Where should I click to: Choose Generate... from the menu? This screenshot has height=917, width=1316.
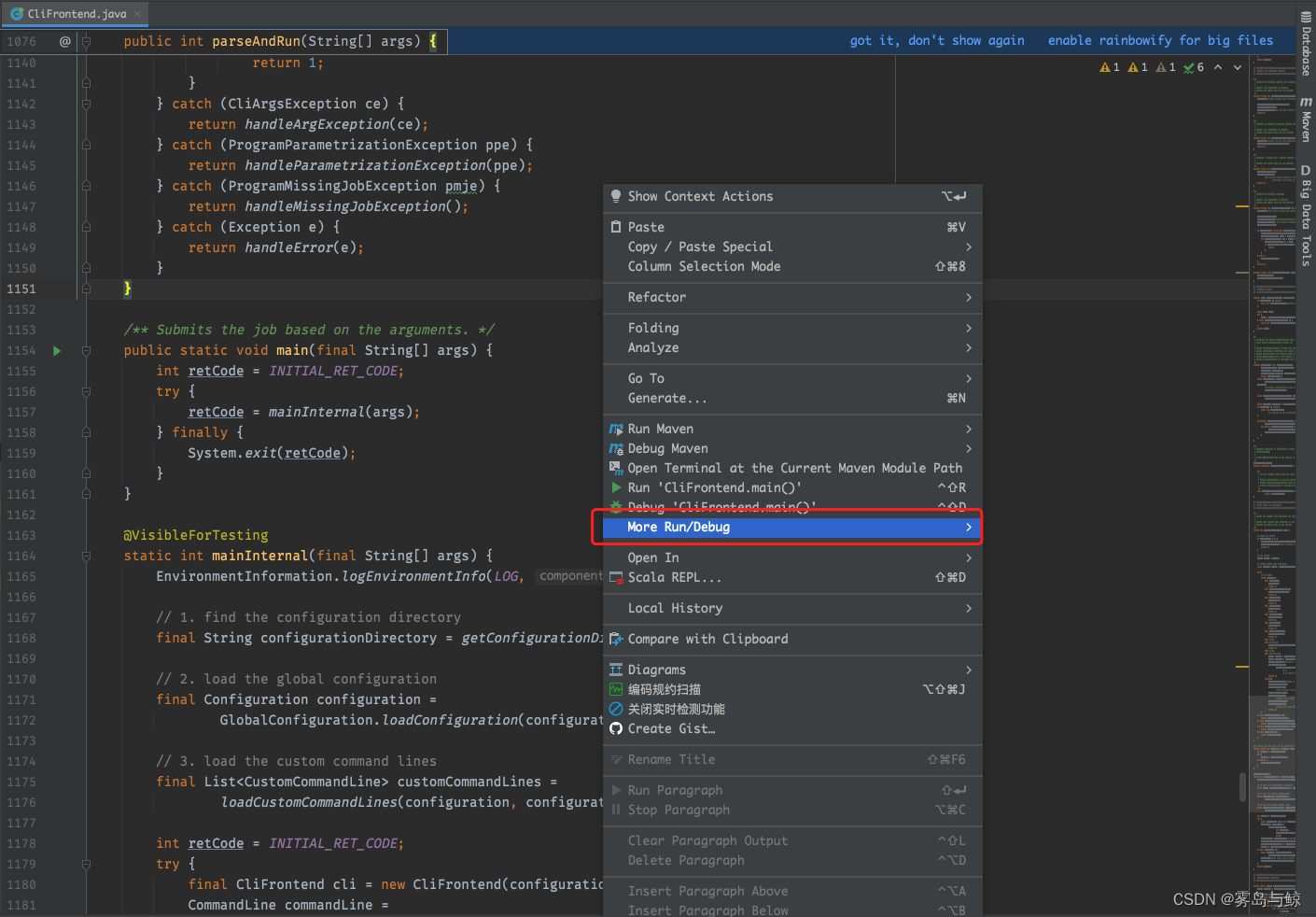792,398
